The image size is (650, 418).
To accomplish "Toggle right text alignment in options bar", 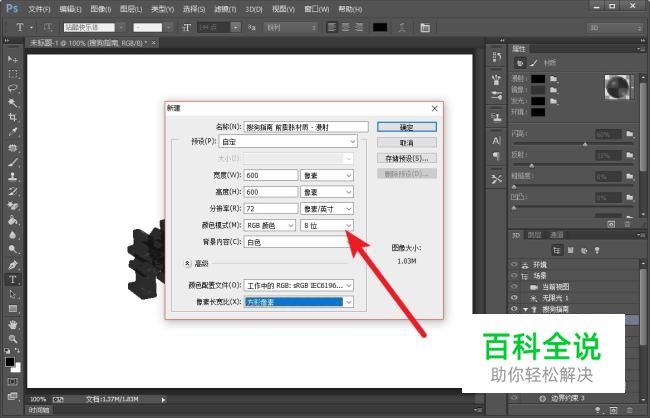I will 359,27.
